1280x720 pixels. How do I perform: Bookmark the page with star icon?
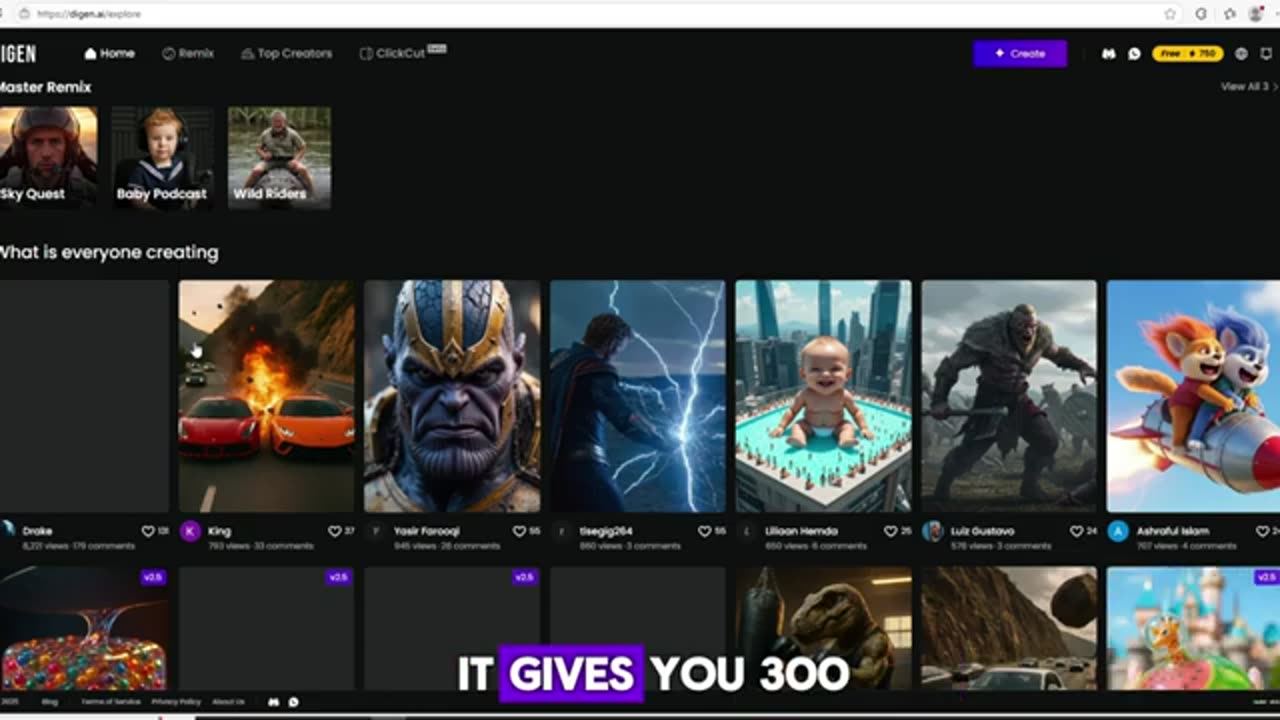pos(1170,14)
